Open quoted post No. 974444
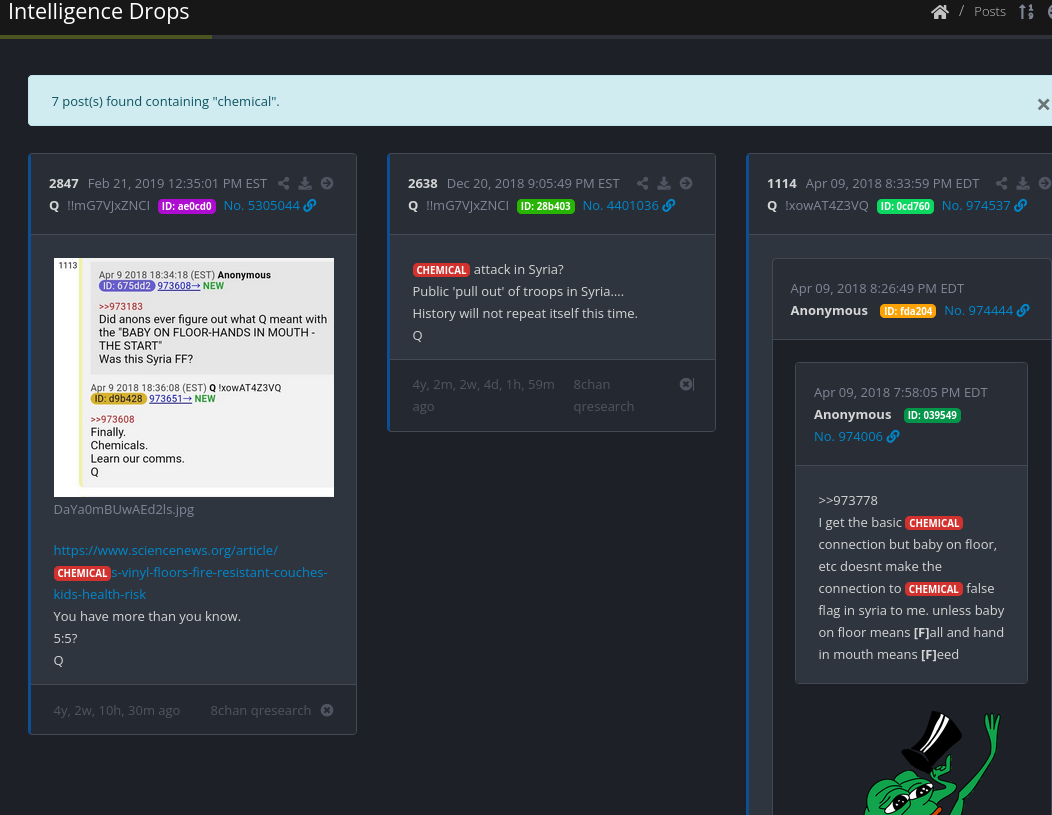Image resolution: width=1052 pixels, height=815 pixels. click(x=986, y=311)
